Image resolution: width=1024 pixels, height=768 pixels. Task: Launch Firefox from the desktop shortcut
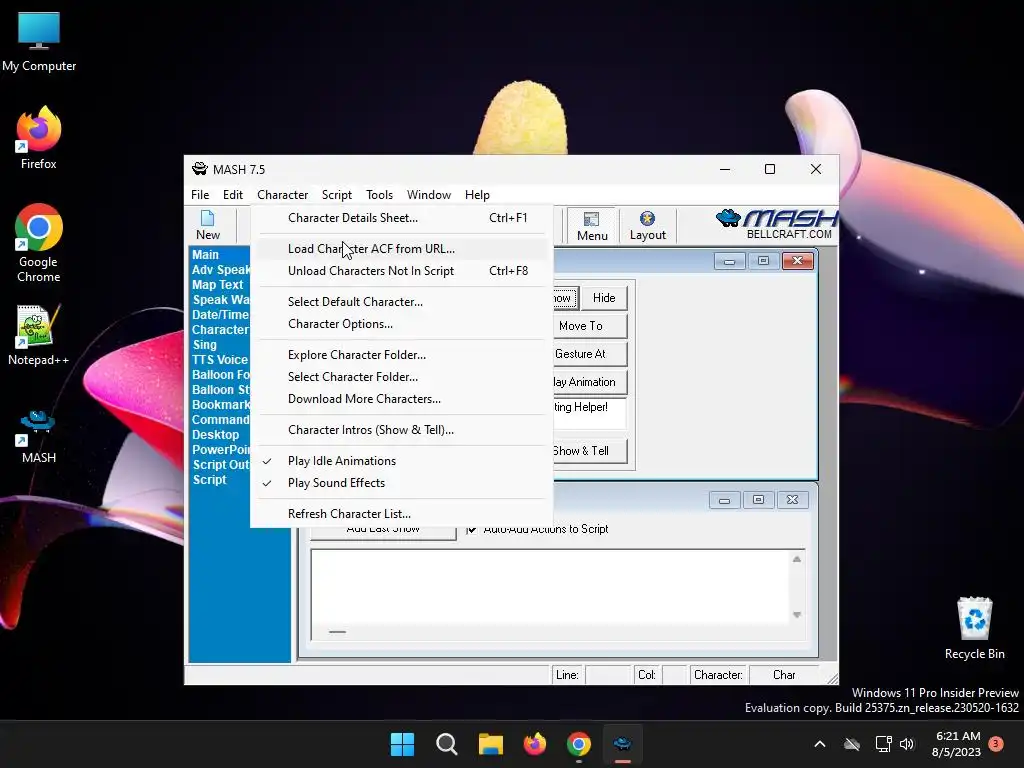[x=39, y=138]
